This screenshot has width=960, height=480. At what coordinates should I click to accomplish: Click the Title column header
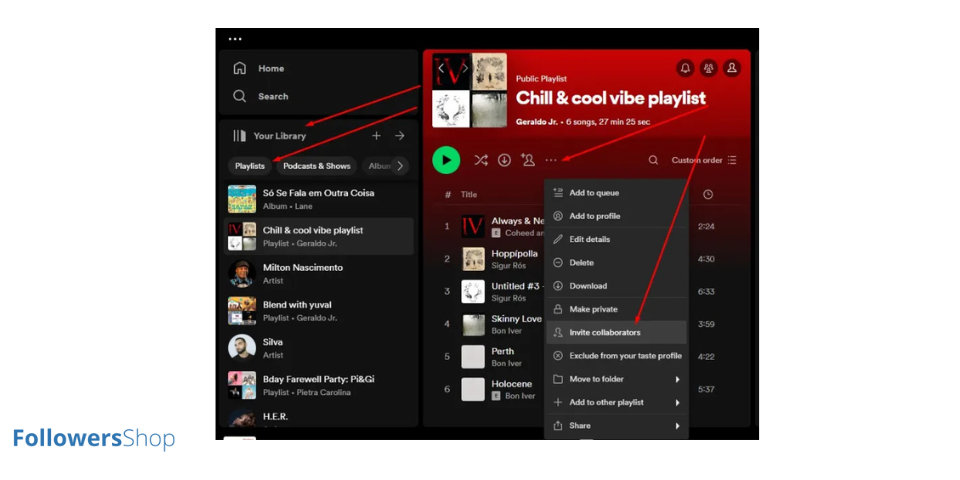[x=469, y=195]
